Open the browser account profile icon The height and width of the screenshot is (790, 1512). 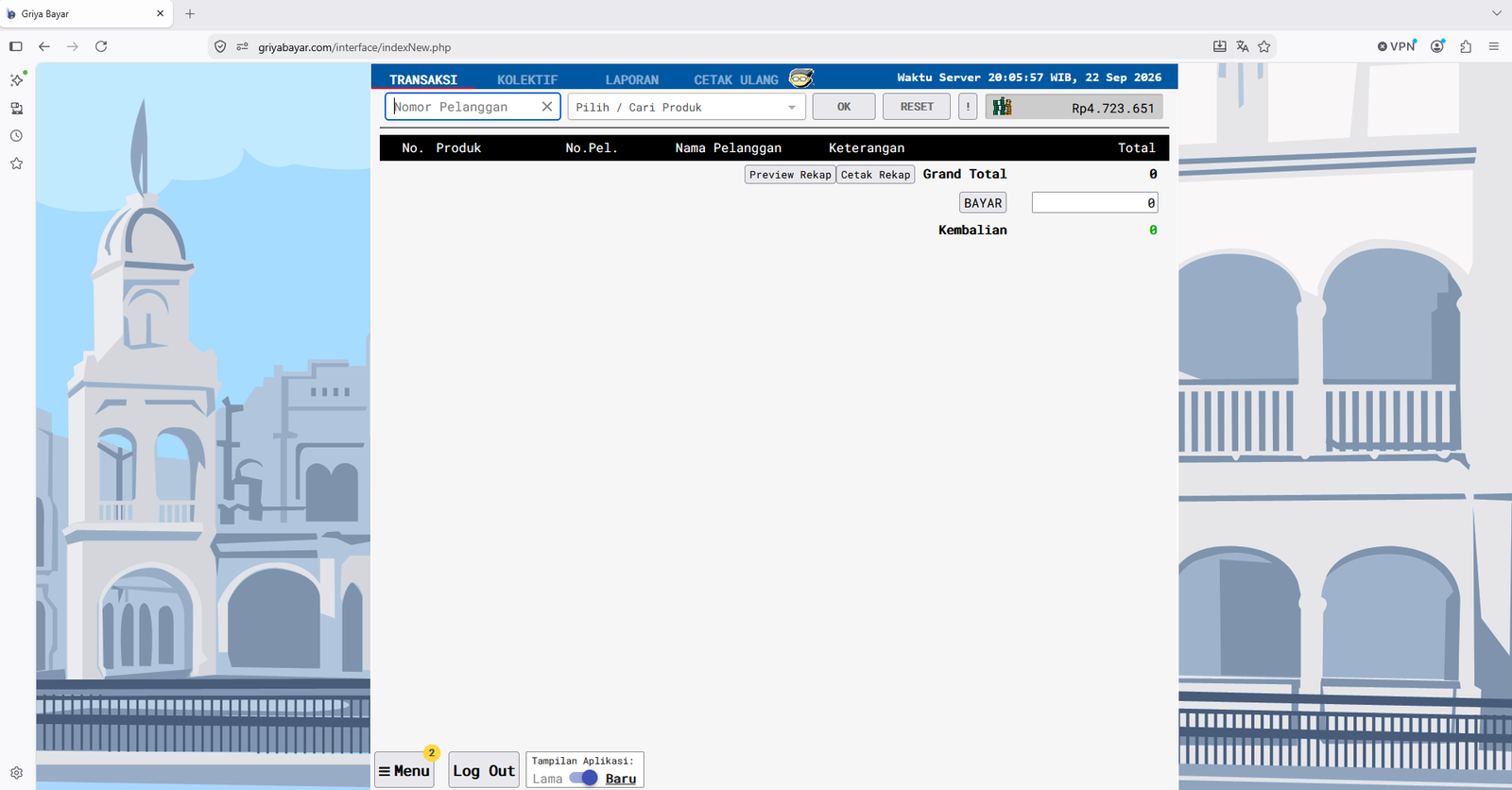pyautogui.click(x=1437, y=46)
